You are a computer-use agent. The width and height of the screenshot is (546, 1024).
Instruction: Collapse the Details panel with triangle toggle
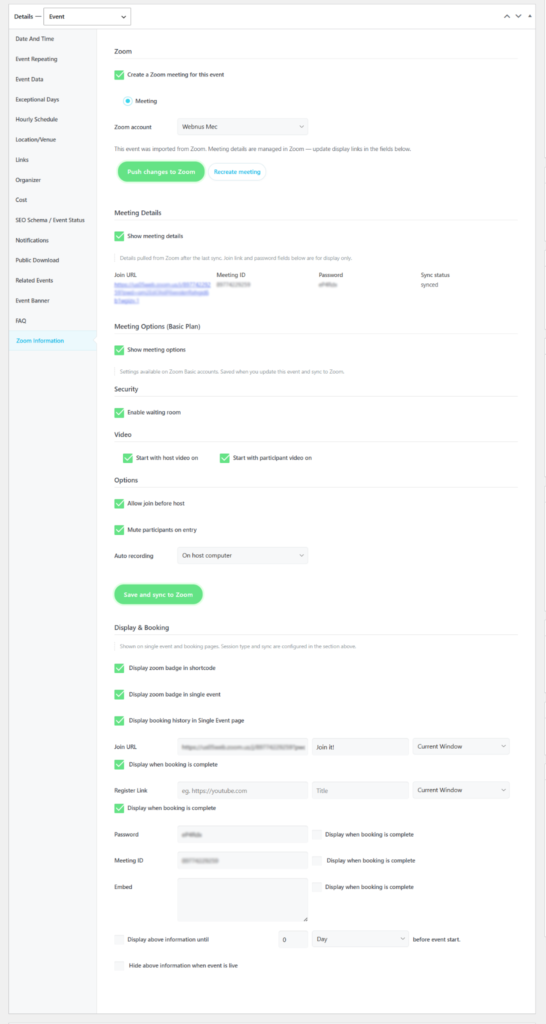530,16
